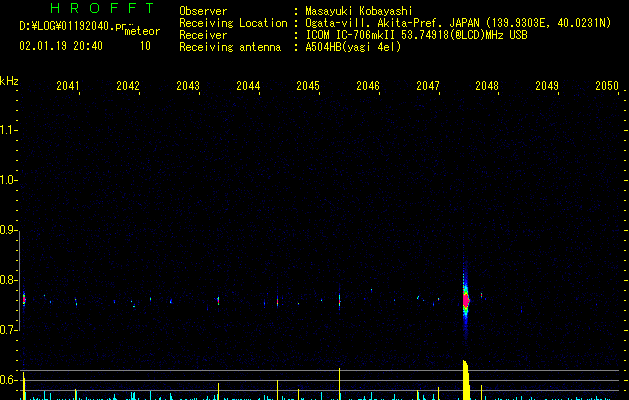Click the 0.7 kHz frequency label
The image size is (629, 400).
[8, 330]
